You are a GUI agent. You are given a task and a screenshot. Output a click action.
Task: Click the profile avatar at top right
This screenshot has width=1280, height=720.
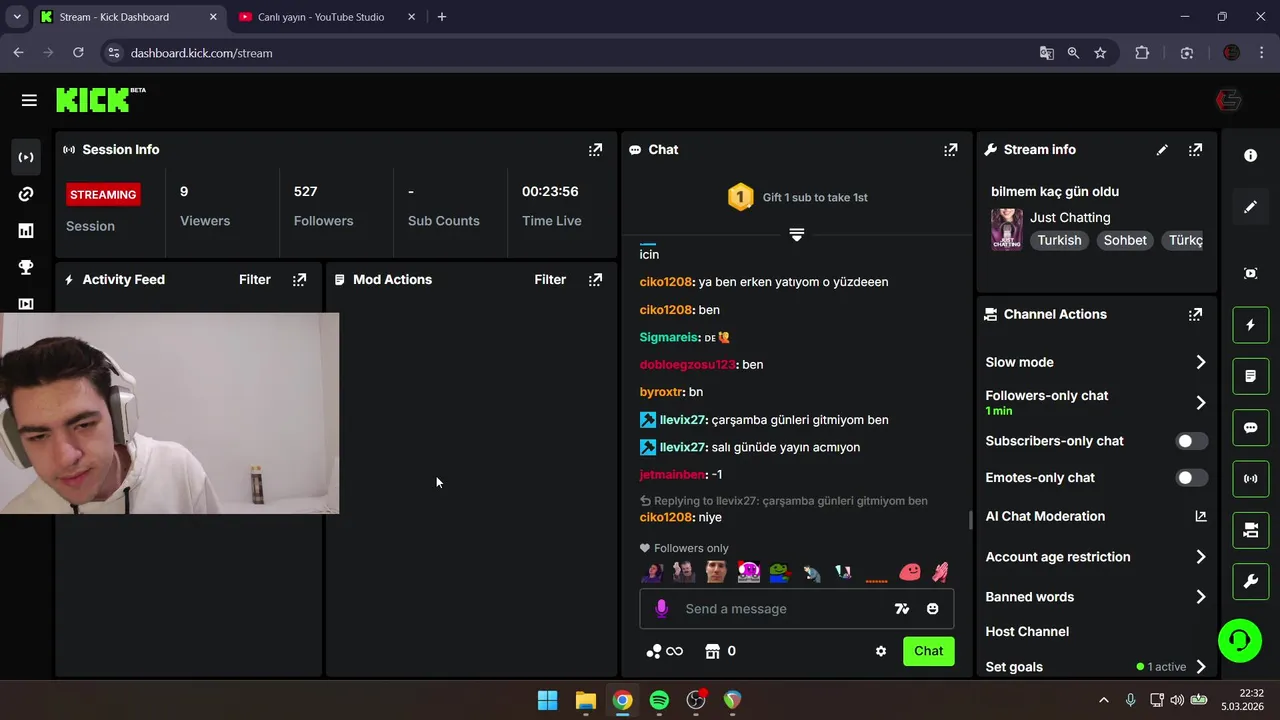[1228, 100]
